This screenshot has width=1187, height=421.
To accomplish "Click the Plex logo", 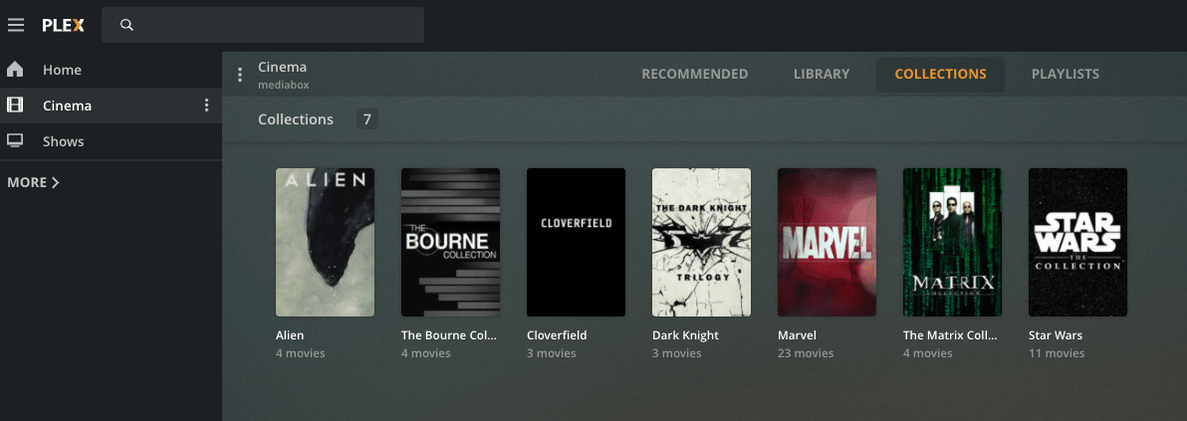I will tap(64, 25).
